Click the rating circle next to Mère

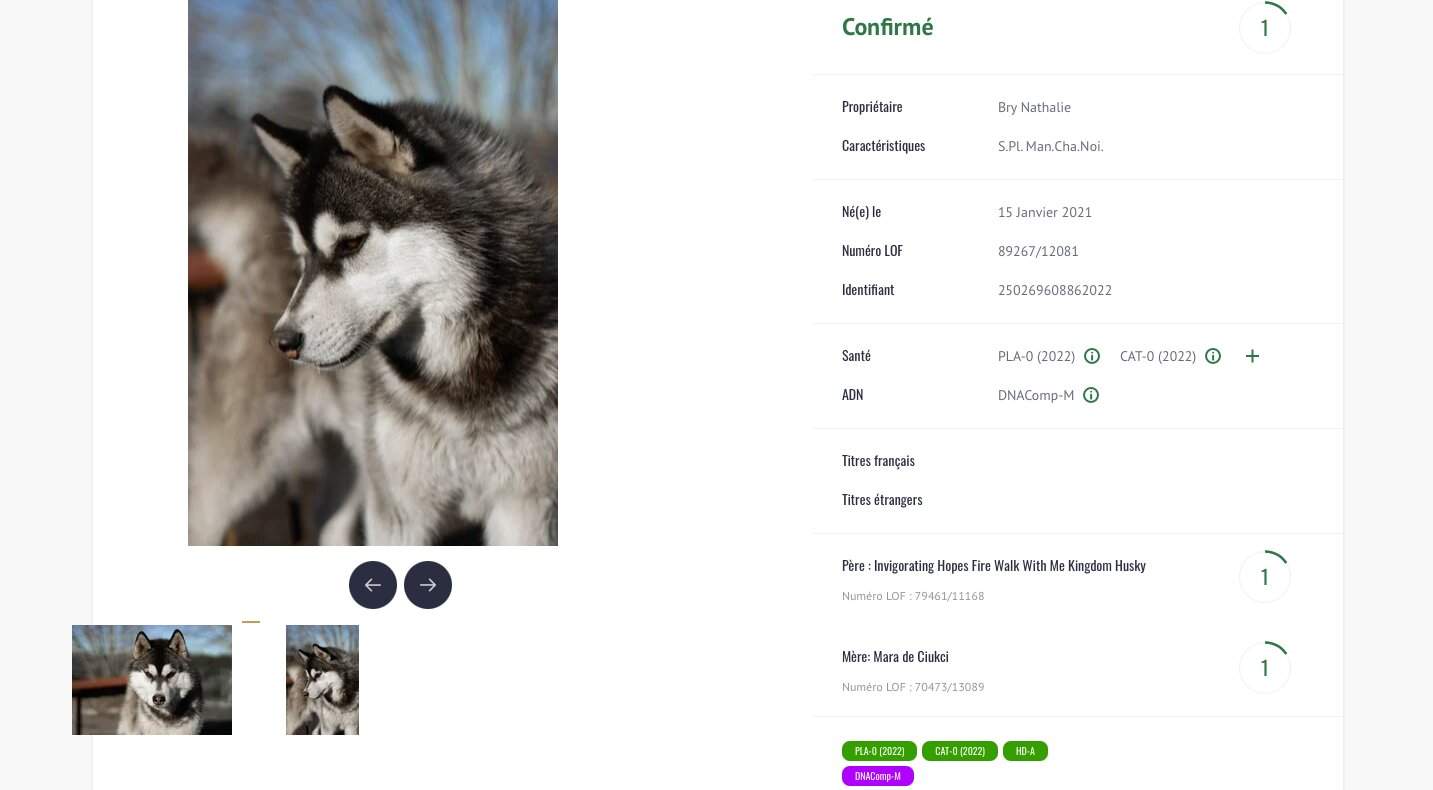pos(1265,668)
